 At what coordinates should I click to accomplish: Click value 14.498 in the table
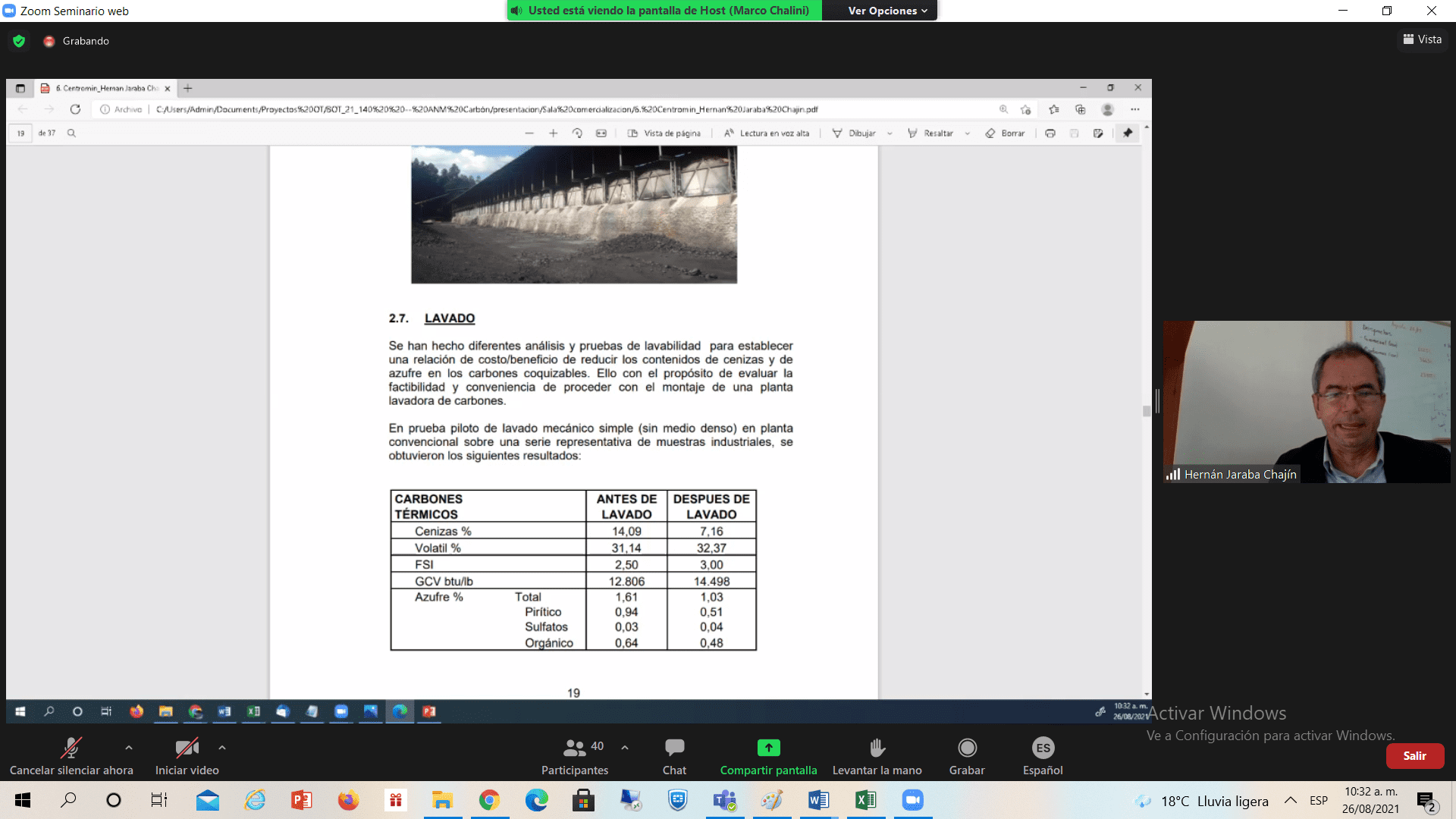click(x=711, y=582)
